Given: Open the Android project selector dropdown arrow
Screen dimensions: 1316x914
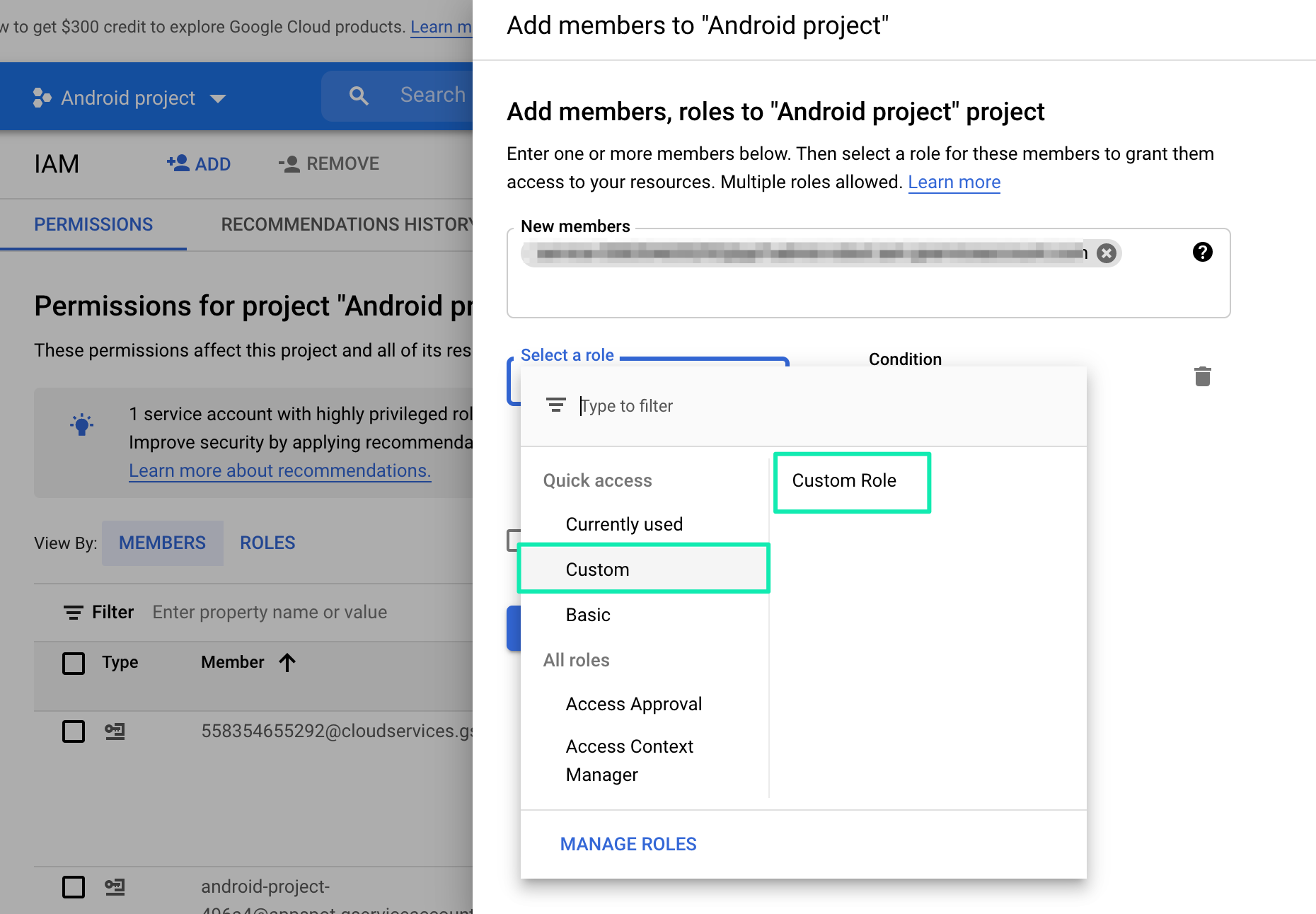Looking at the screenshot, I should [x=218, y=98].
